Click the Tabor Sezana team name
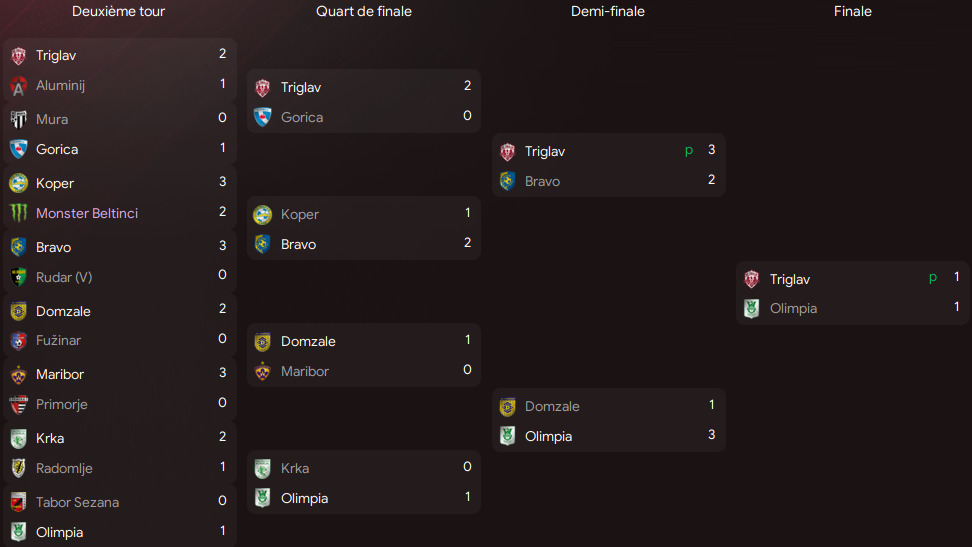 [77, 502]
